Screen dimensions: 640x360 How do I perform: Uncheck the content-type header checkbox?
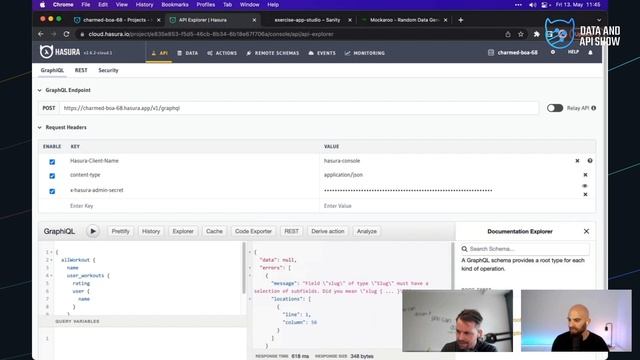coord(52,176)
